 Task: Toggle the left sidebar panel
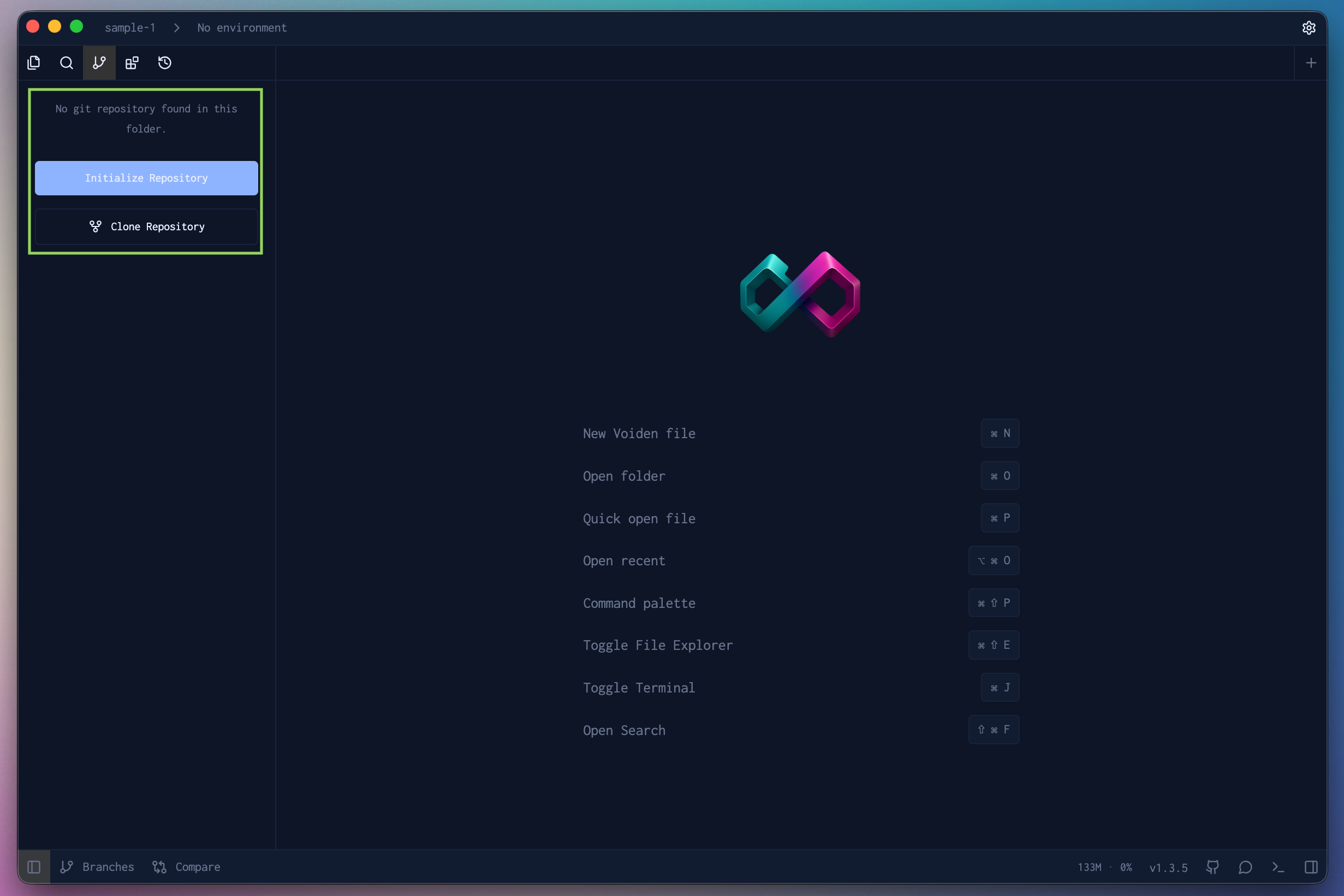34,867
